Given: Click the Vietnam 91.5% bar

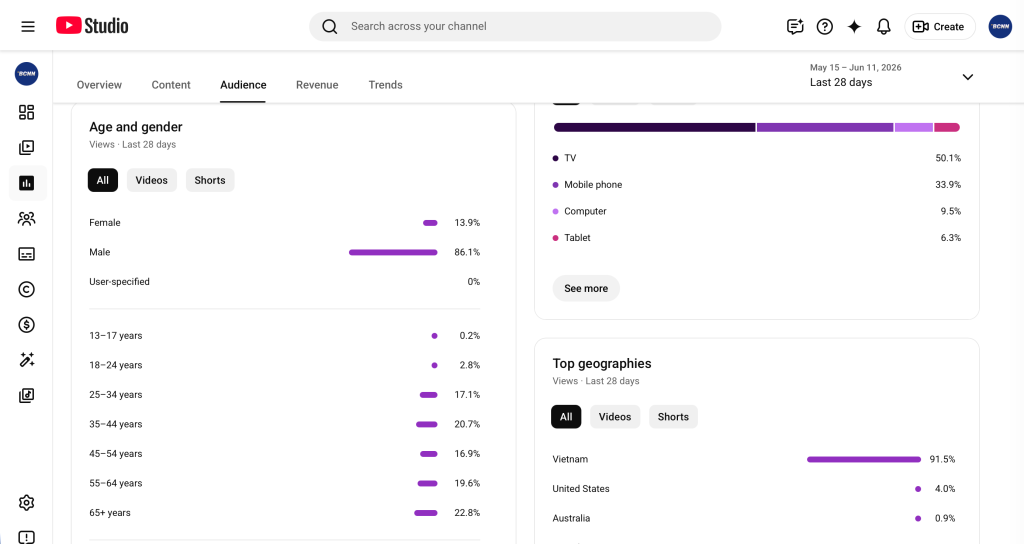Looking at the screenshot, I should [864, 459].
